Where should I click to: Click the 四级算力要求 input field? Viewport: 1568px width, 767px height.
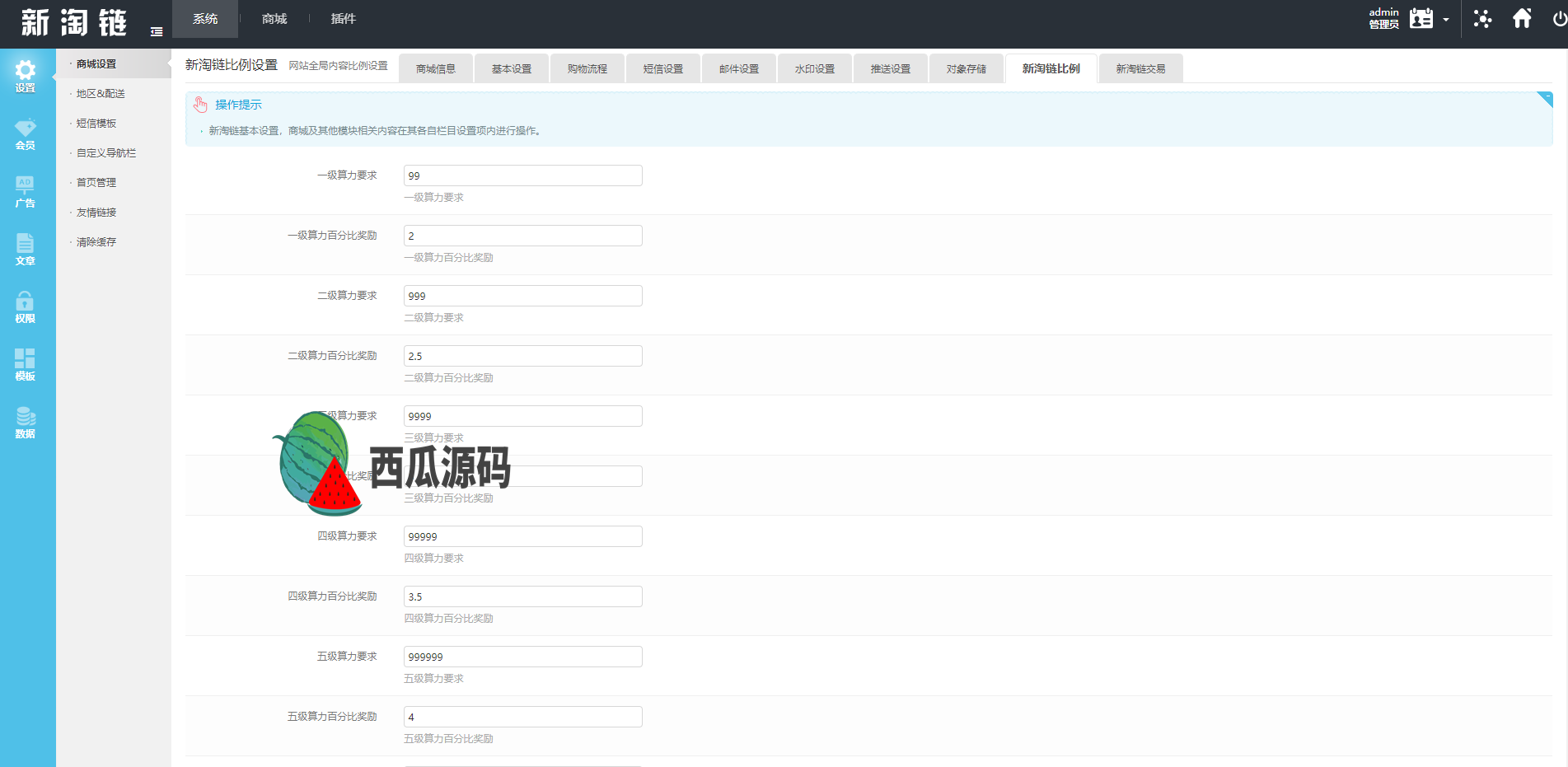click(x=523, y=536)
